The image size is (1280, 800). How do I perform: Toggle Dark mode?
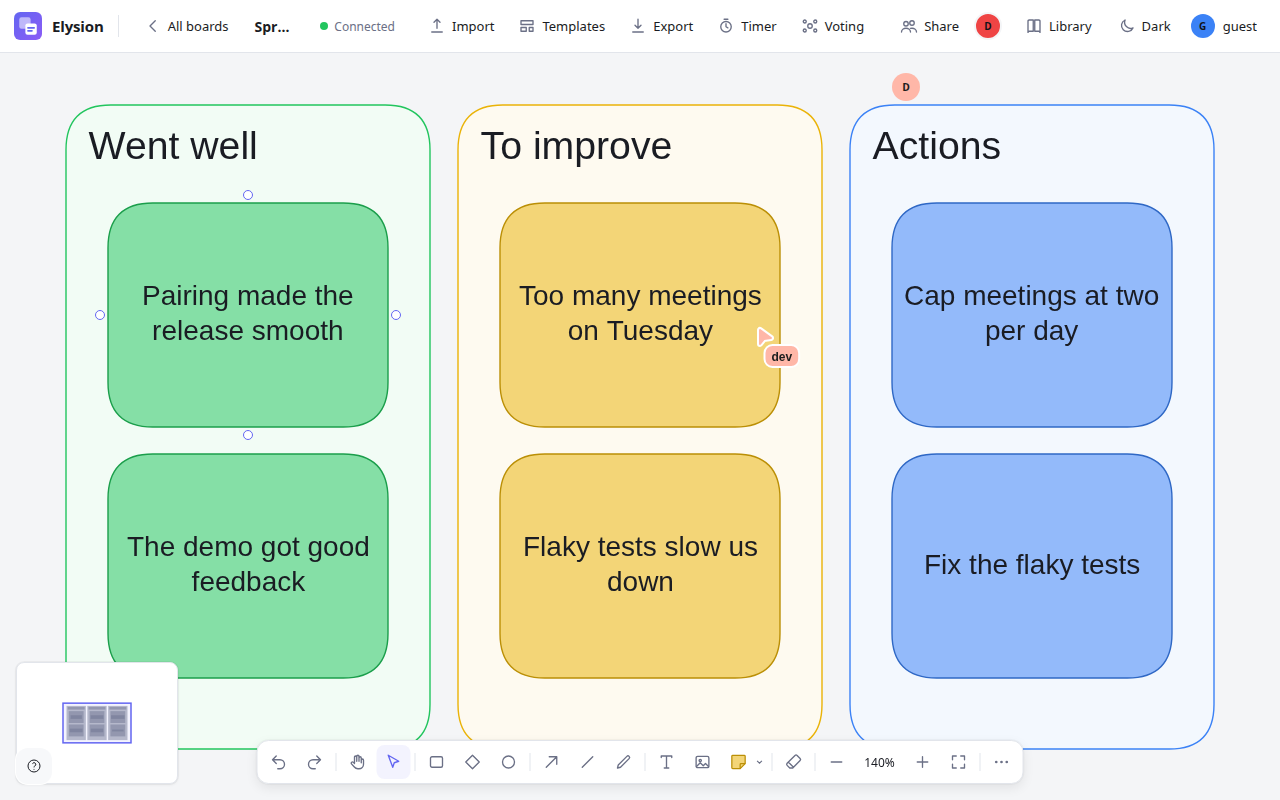(1145, 26)
